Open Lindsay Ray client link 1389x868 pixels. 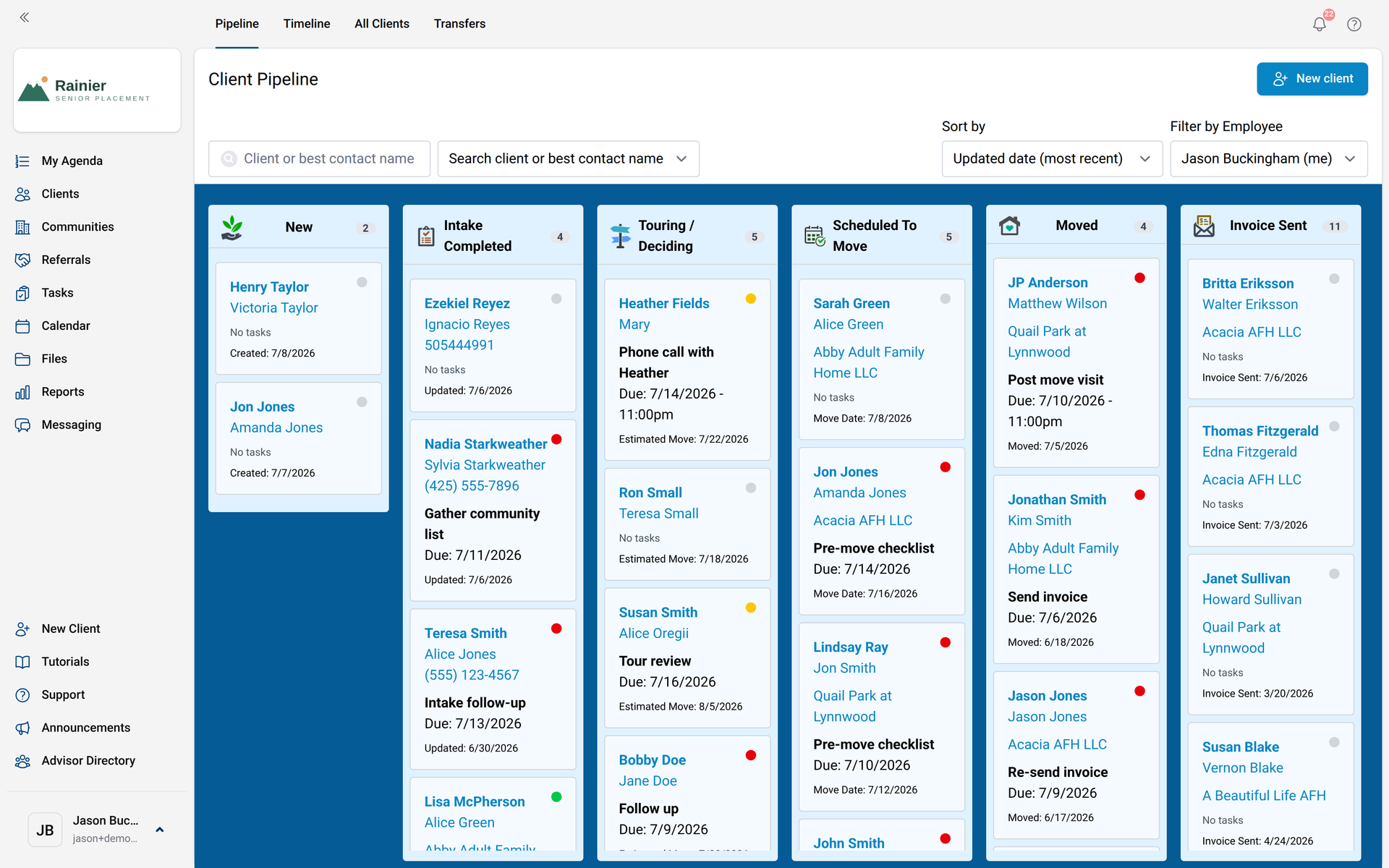[x=850, y=647]
